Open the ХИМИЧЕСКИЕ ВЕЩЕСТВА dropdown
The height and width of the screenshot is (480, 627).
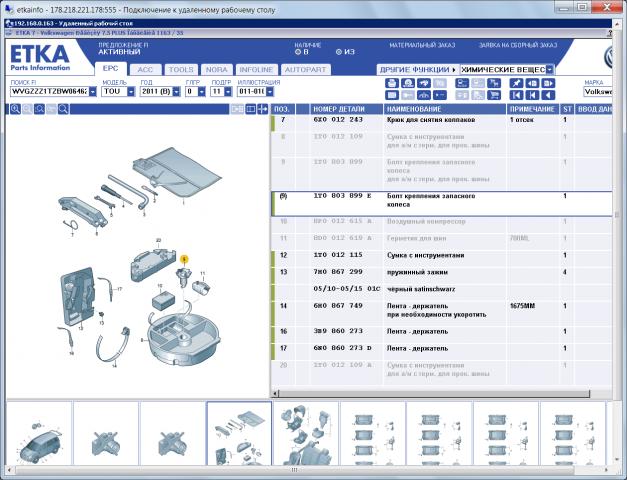(x=550, y=70)
